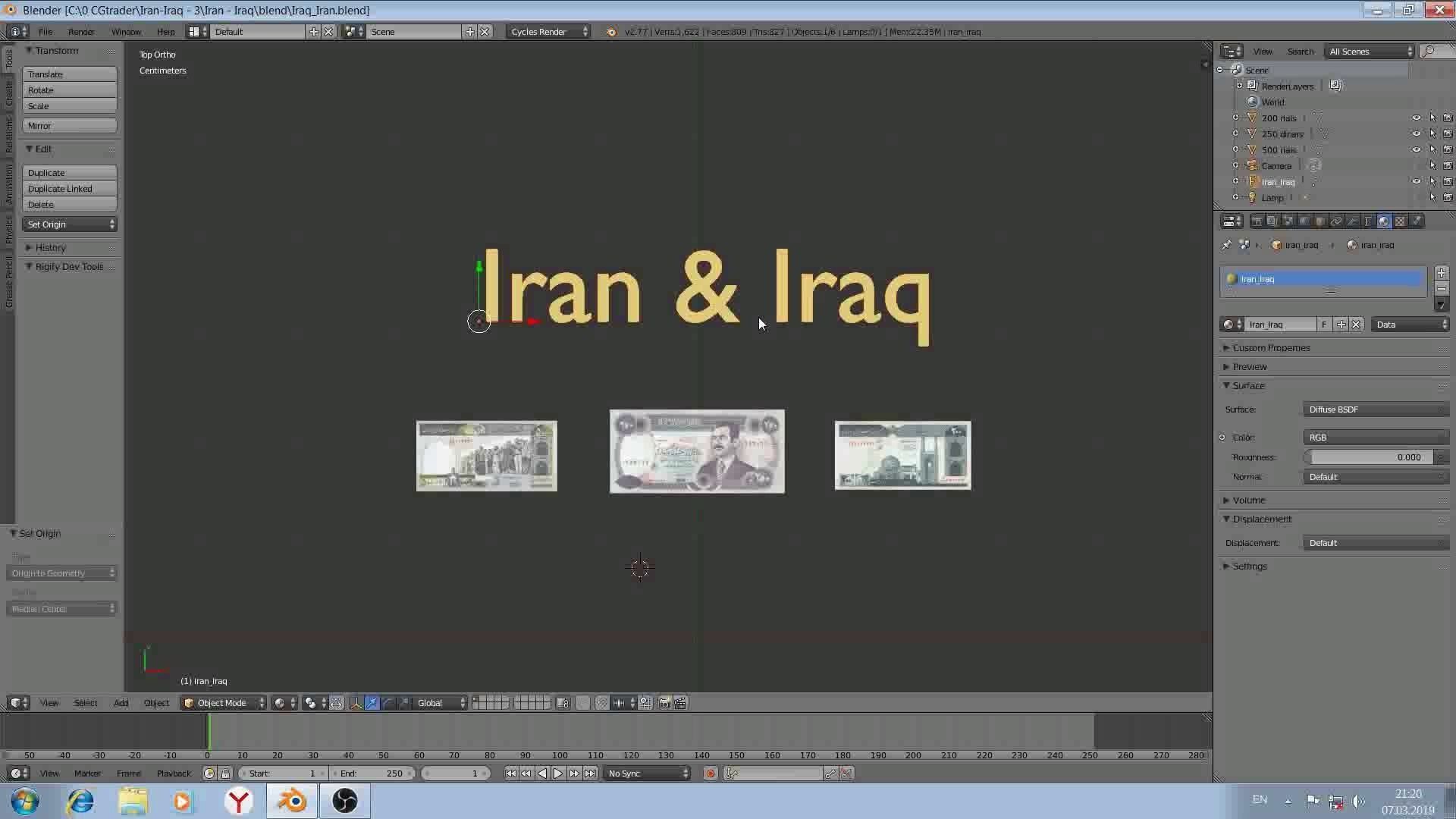Expand the Settings panel
This screenshot has width=1456, height=819.
(1249, 566)
